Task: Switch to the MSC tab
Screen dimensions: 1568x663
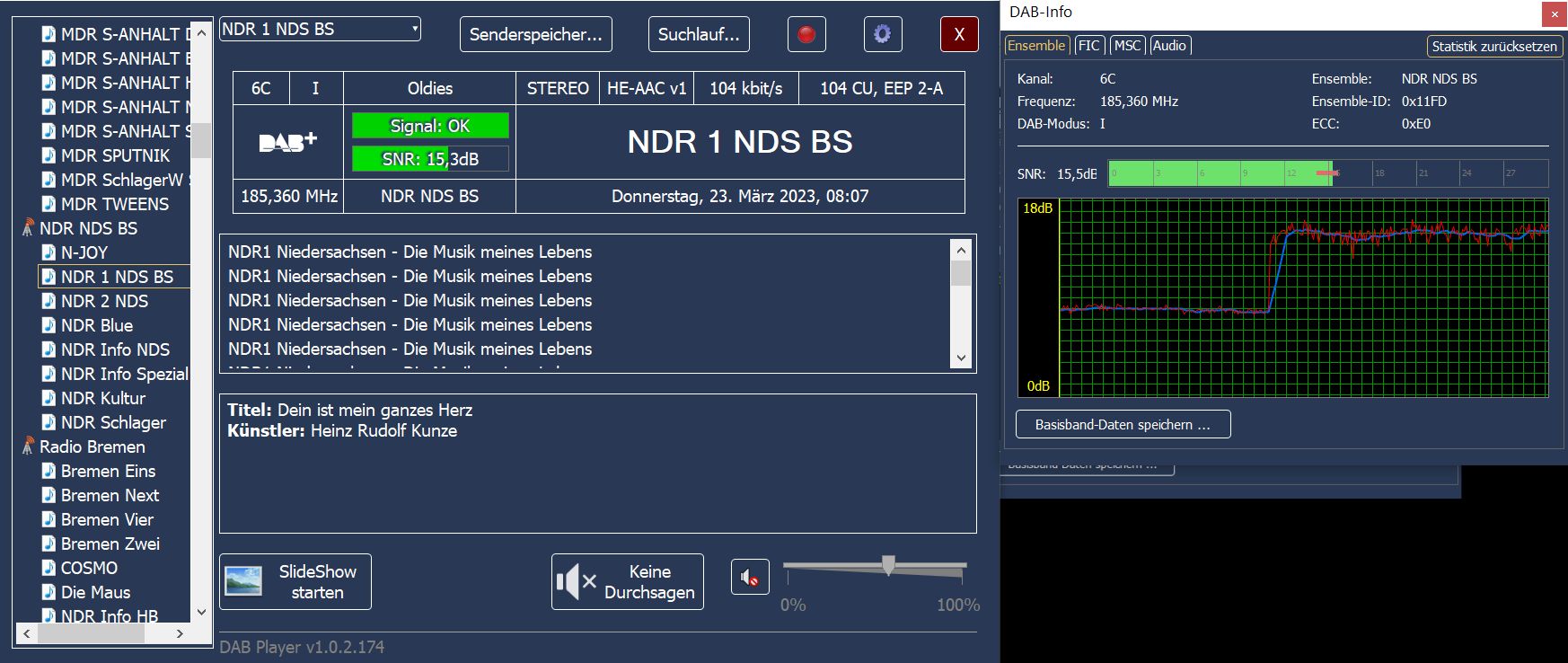Action: [1127, 46]
